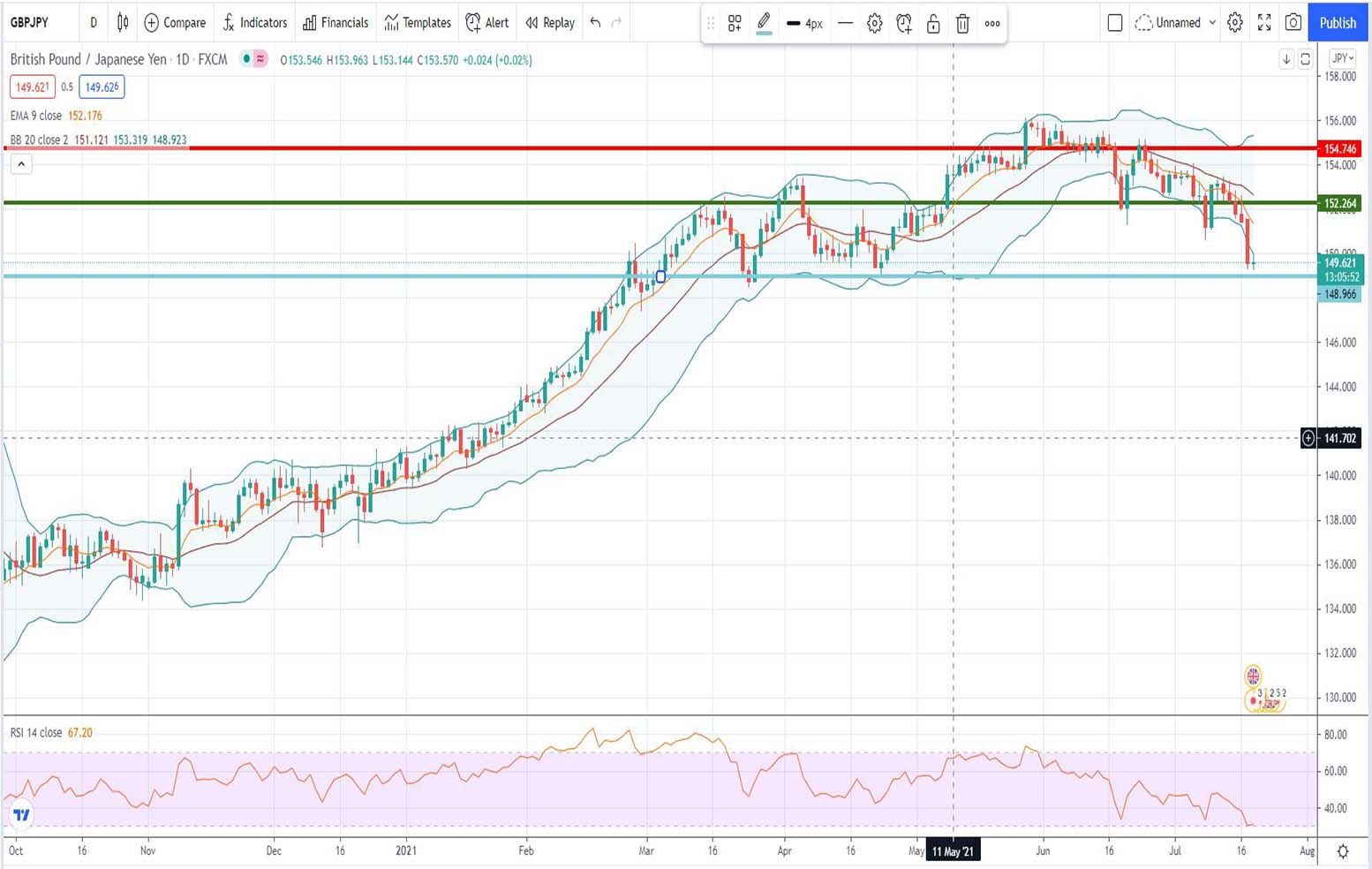
Task: Add alert on drawing via clock icon
Action: pos(903,24)
